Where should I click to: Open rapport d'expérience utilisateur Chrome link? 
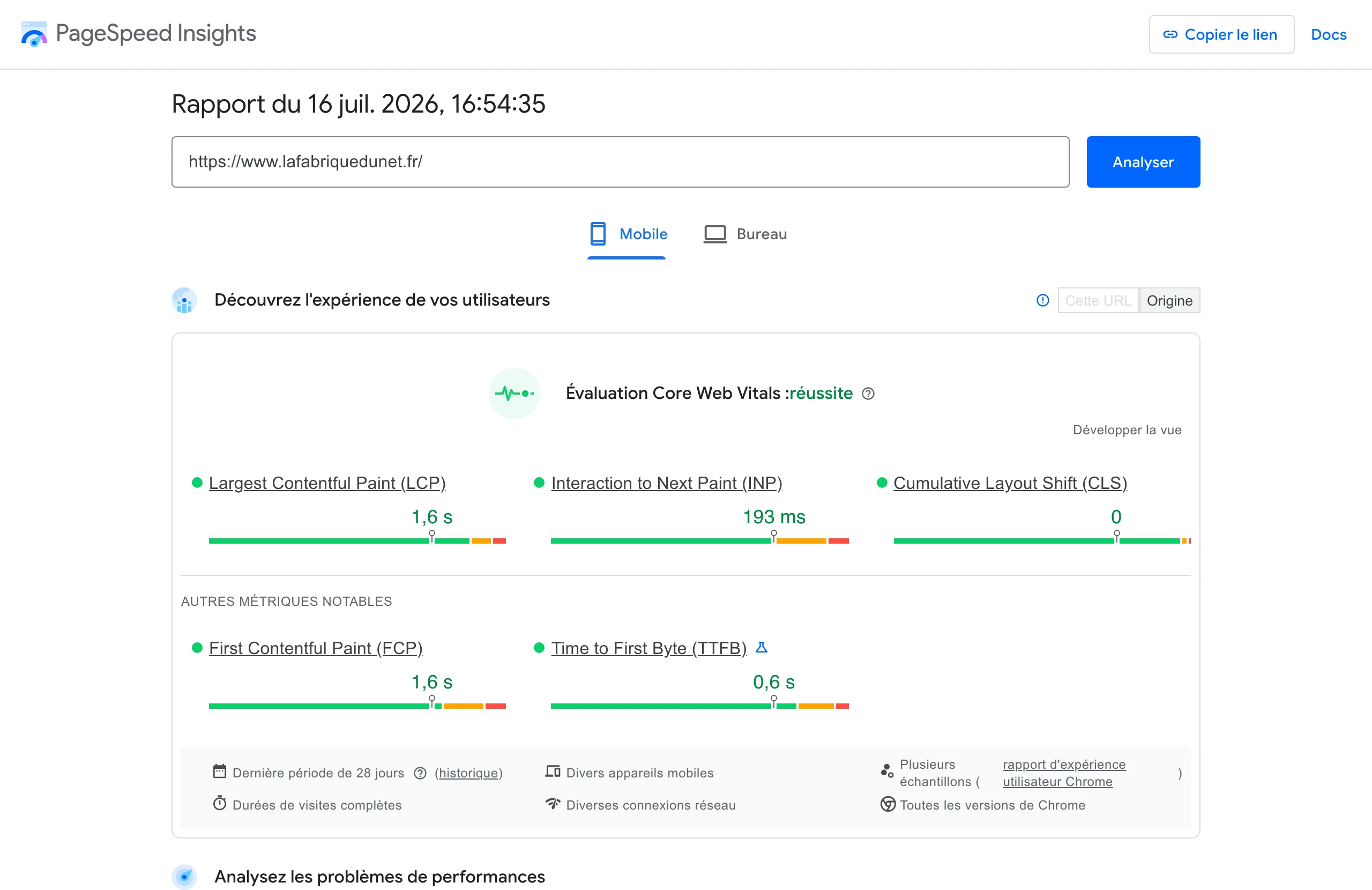[1064, 773]
